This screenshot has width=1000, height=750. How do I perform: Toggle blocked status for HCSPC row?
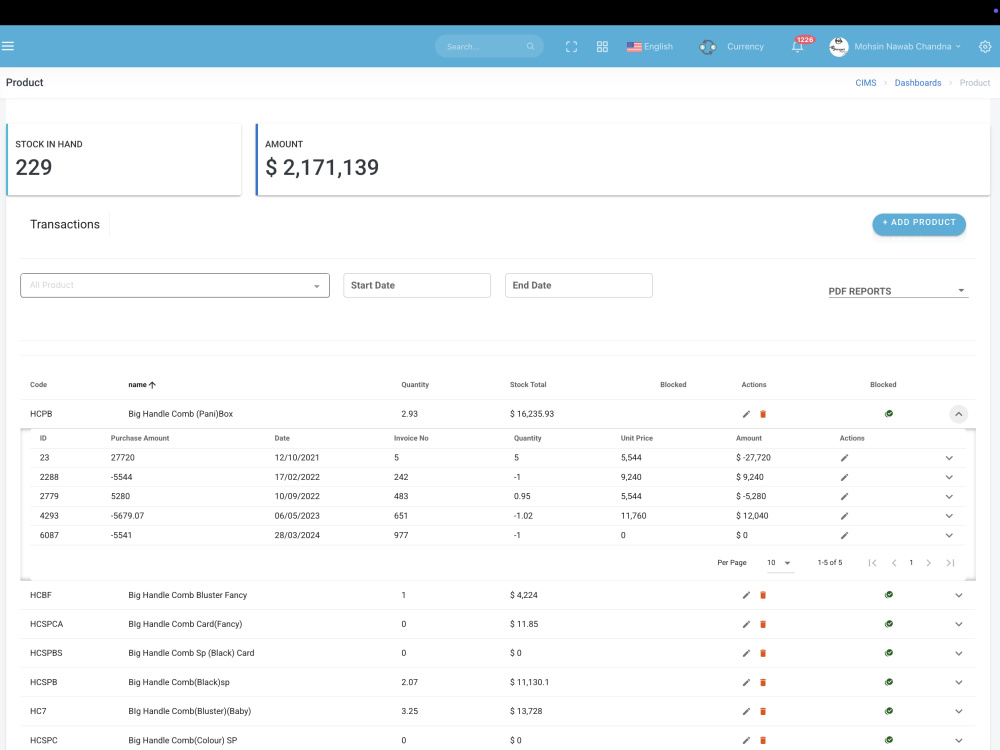point(888,740)
